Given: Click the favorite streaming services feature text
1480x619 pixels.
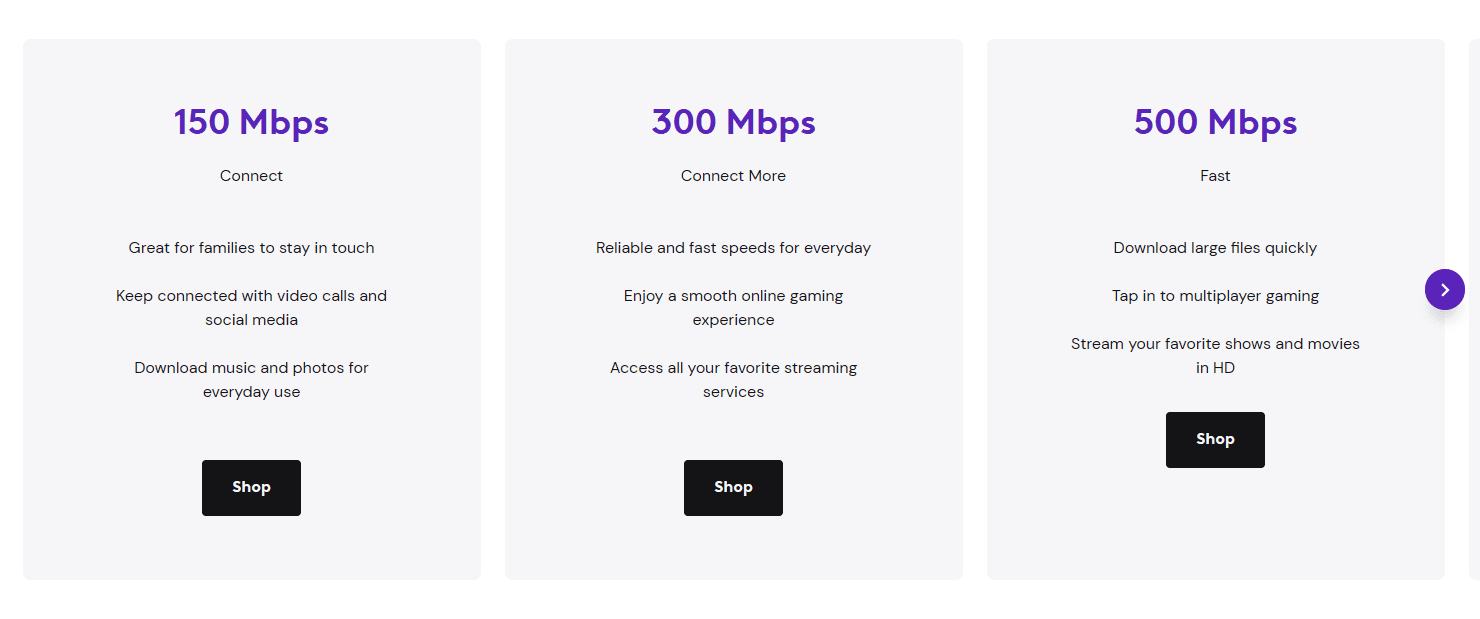Looking at the screenshot, I should [x=733, y=380].
